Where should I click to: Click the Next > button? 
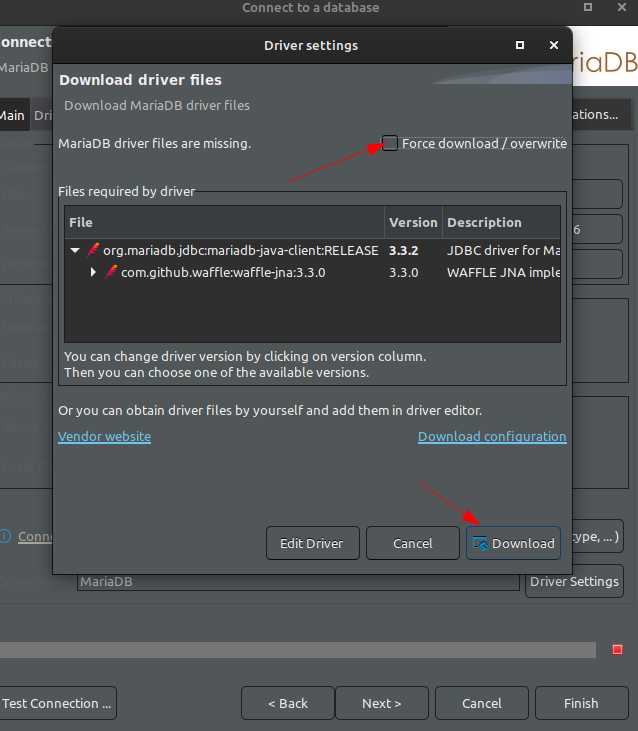(x=382, y=703)
